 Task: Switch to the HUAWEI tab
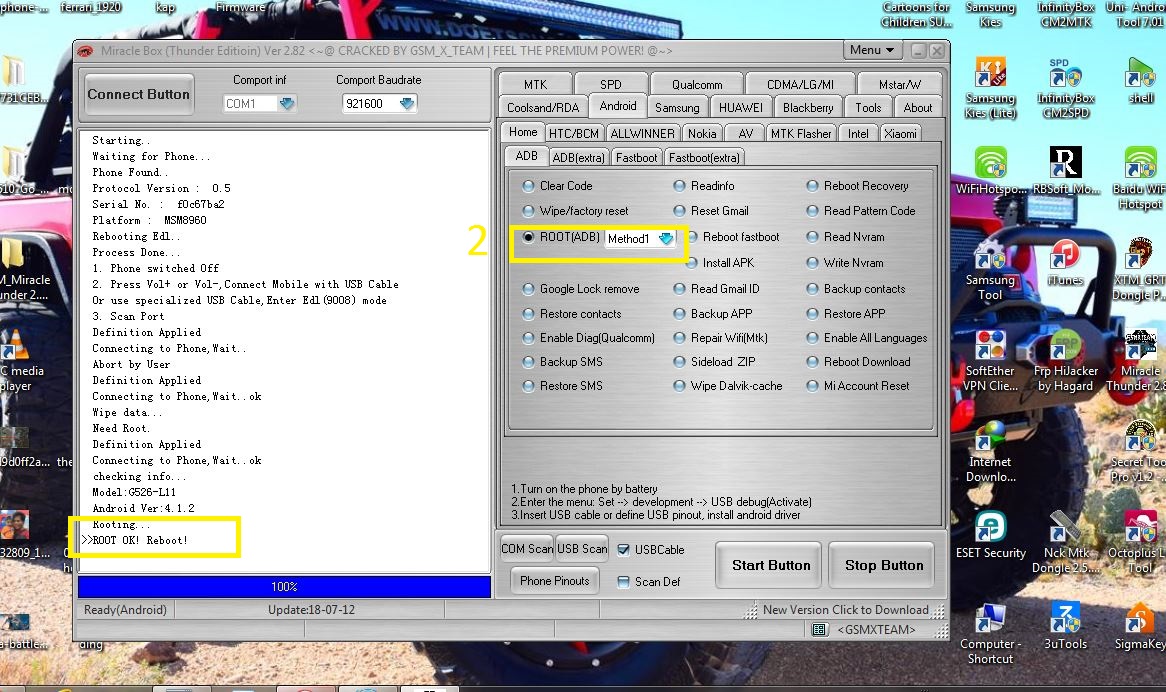click(x=740, y=108)
